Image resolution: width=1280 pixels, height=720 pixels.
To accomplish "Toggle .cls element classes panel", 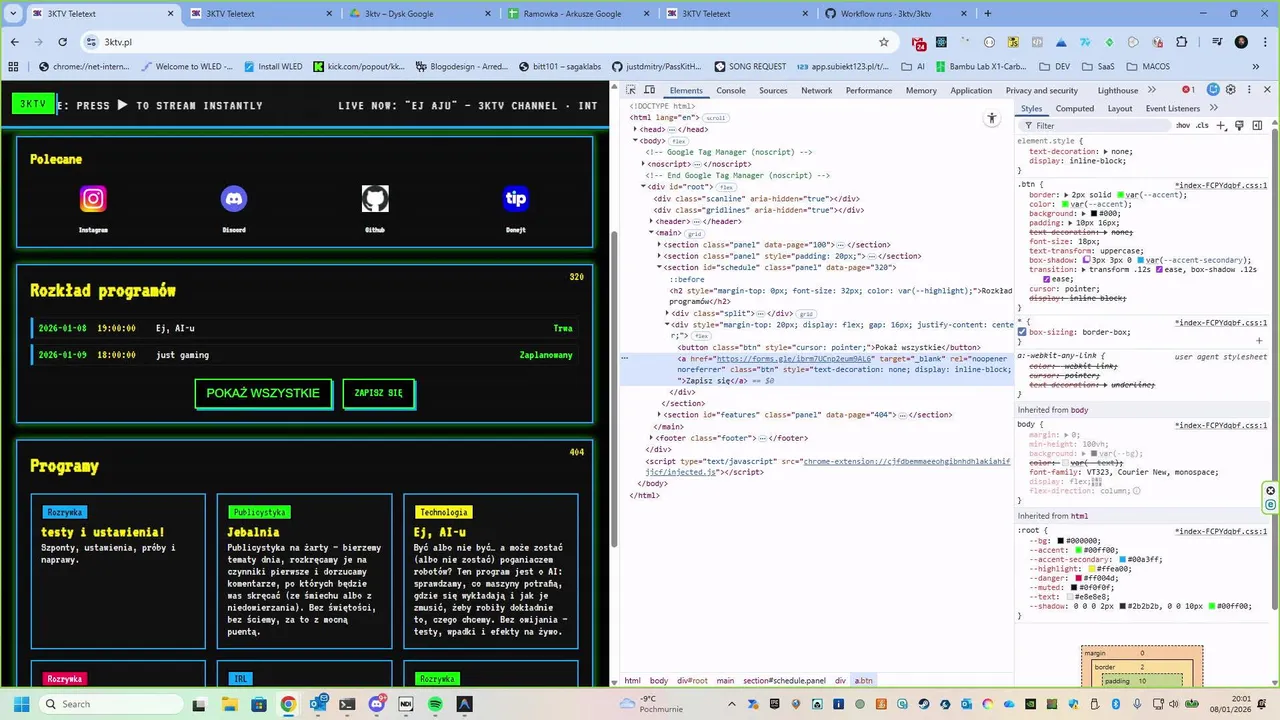I will click(x=1202, y=126).
